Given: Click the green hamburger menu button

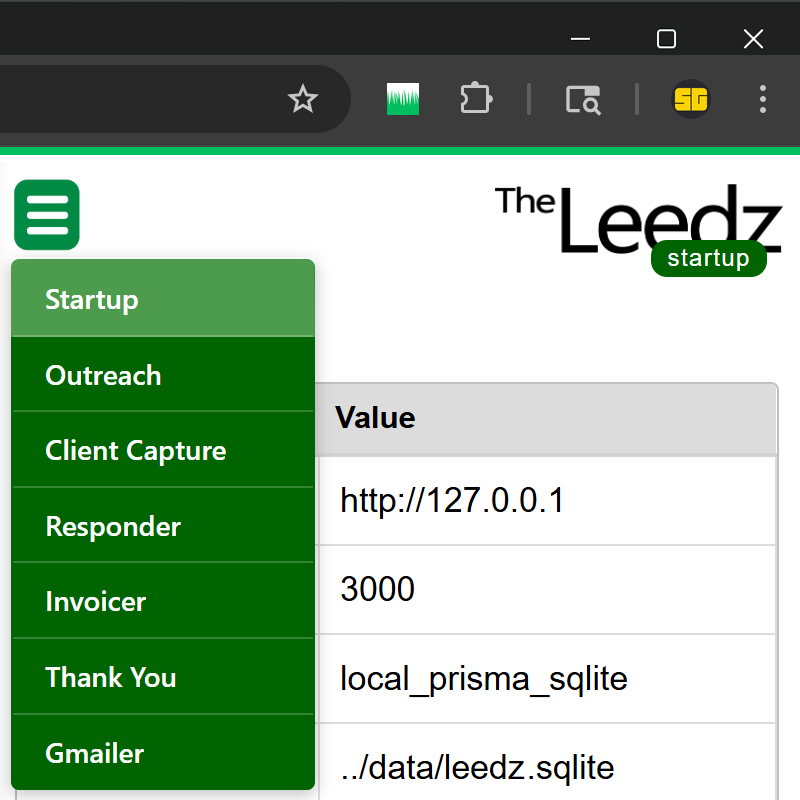Looking at the screenshot, I should (x=47, y=215).
